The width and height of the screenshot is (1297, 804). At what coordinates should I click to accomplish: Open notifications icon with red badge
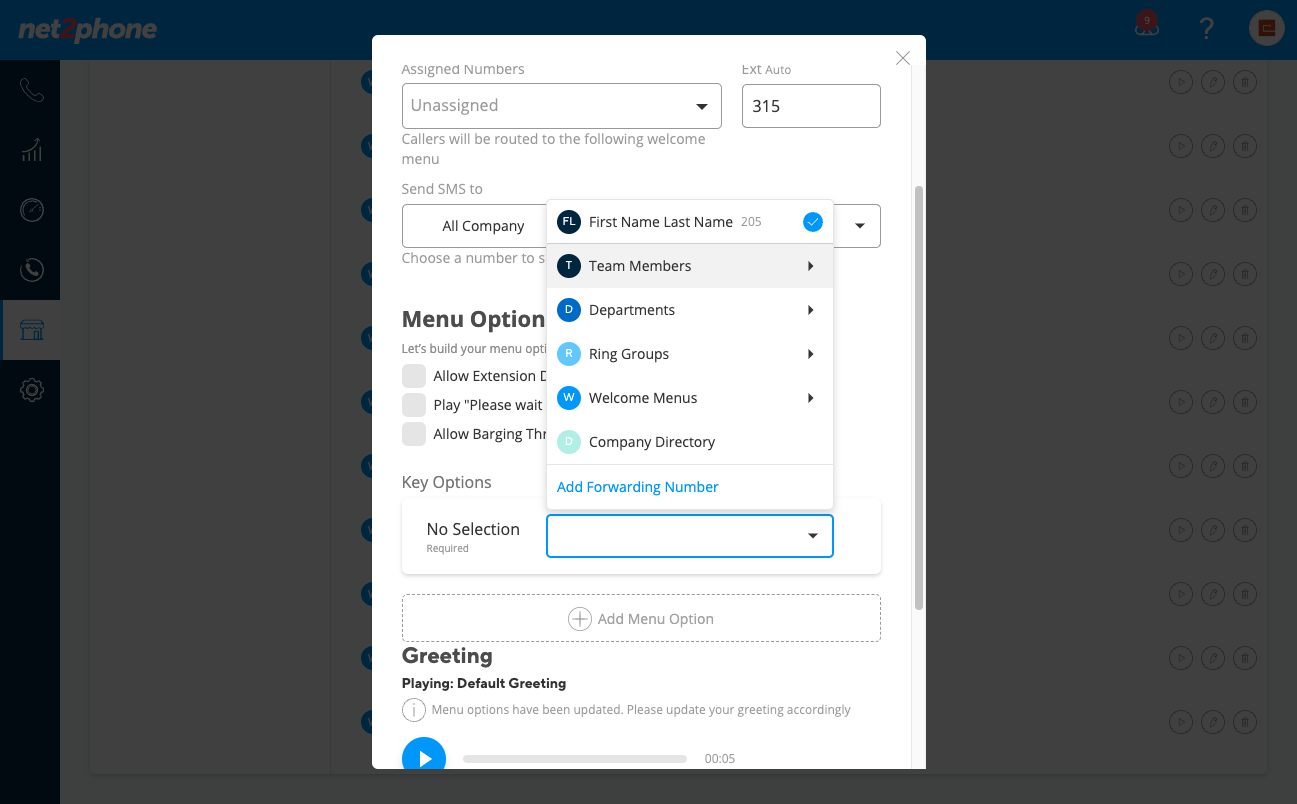tap(1146, 26)
